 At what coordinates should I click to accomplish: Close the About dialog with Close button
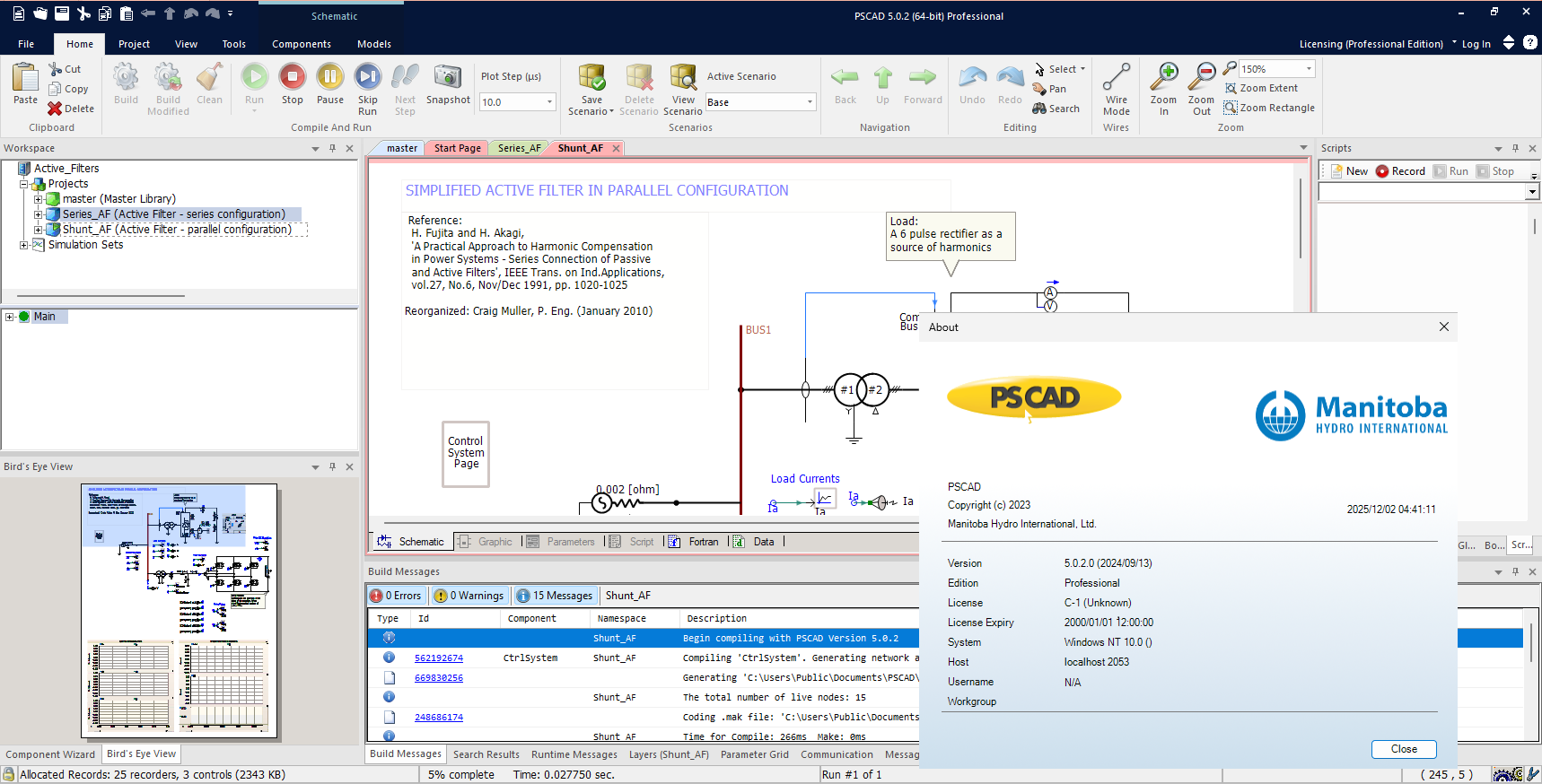(x=1404, y=749)
